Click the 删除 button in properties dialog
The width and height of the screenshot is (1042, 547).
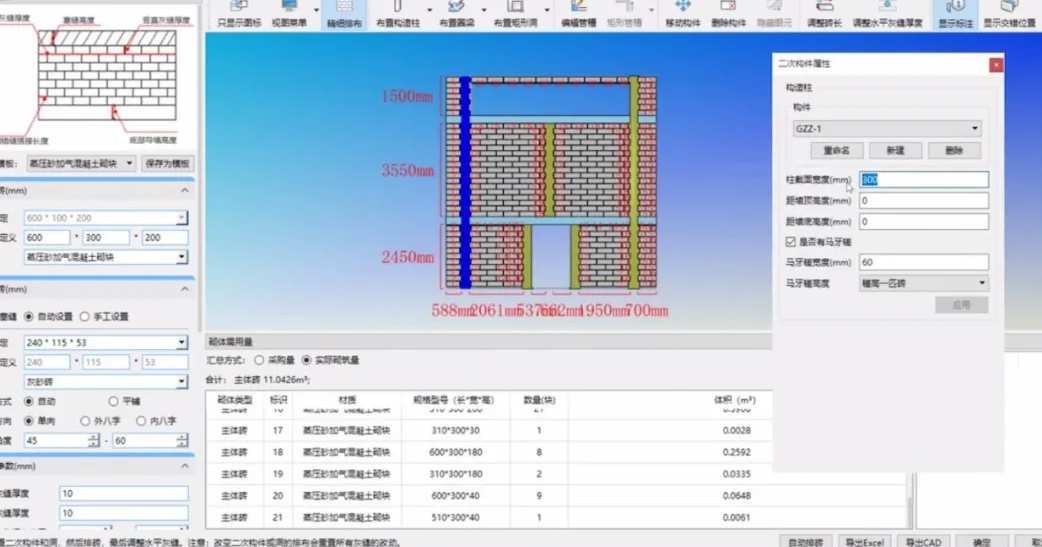pyautogui.click(x=954, y=150)
